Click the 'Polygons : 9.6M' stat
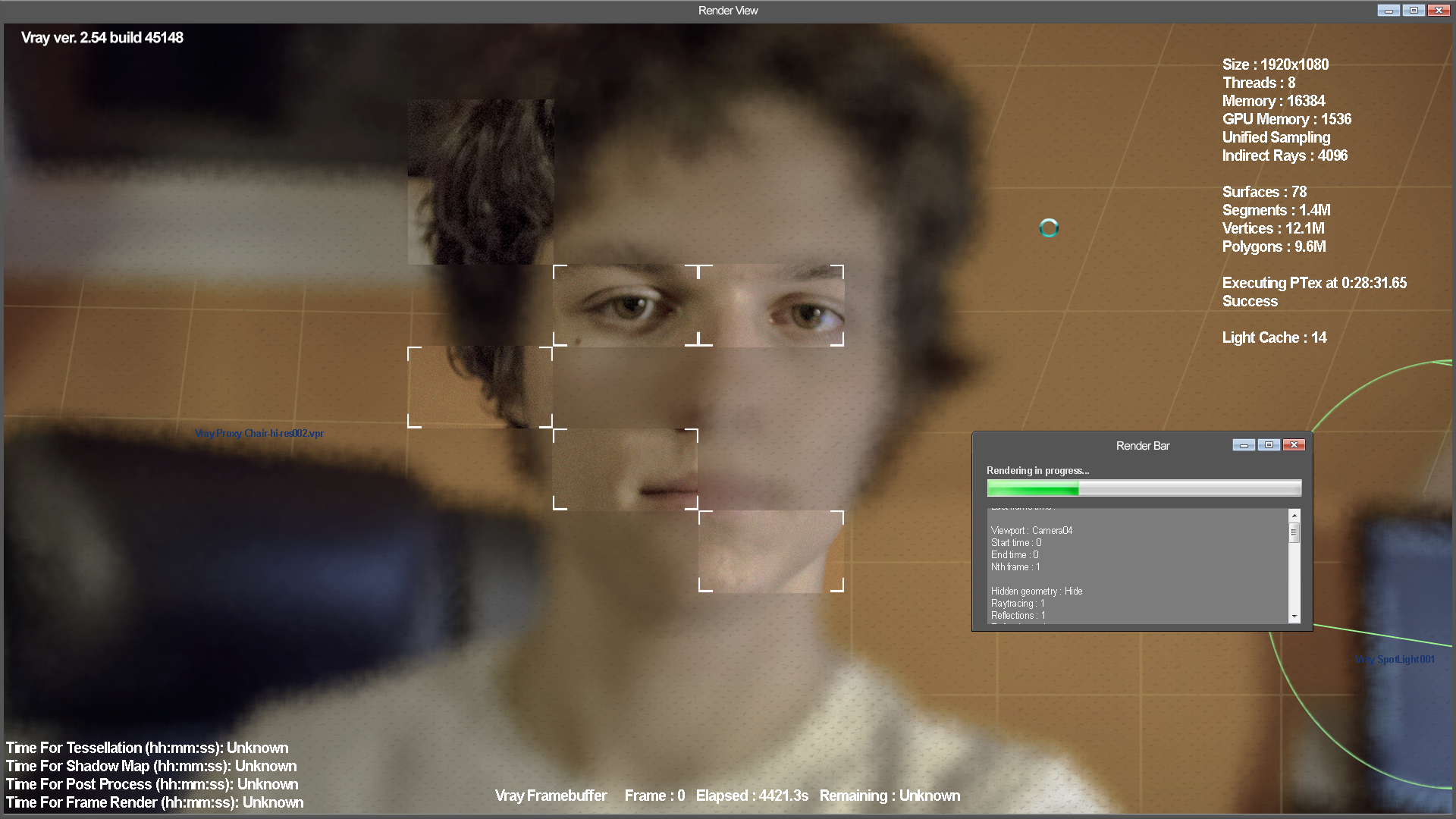Screen dimensions: 1456x819 [1275, 246]
